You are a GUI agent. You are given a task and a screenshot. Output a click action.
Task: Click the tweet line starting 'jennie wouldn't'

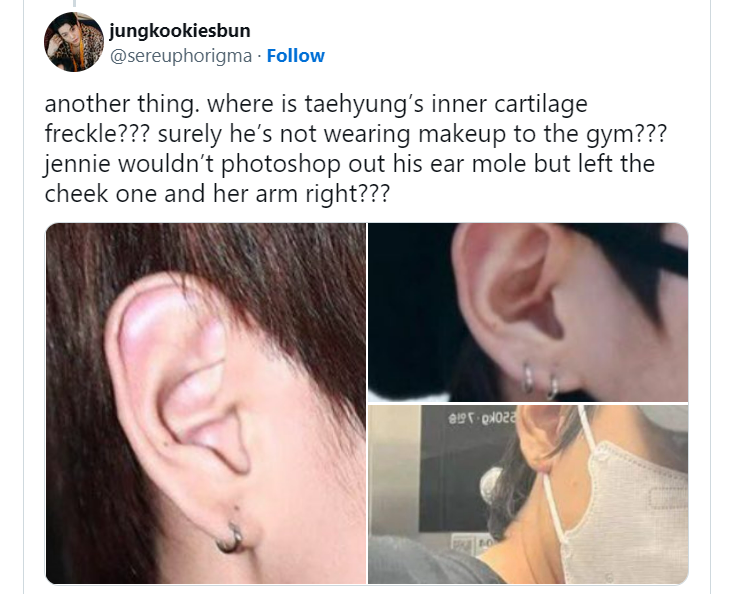pos(350,164)
